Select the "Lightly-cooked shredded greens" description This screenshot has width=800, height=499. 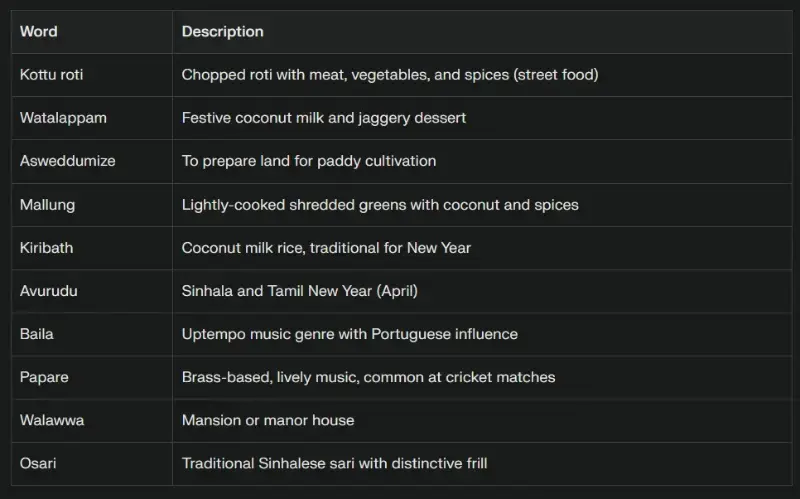pos(380,204)
